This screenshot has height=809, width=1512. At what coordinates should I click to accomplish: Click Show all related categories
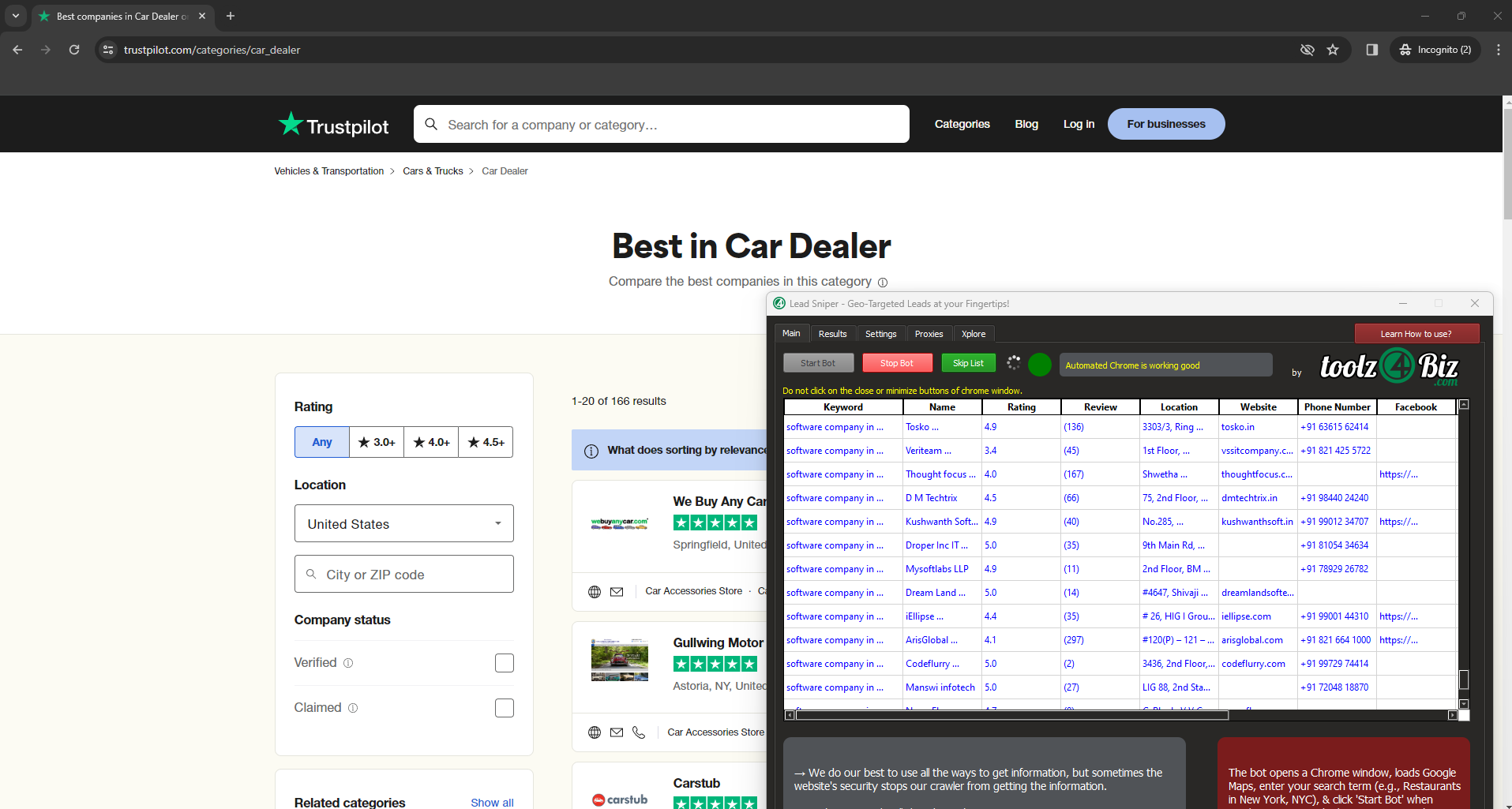(x=492, y=803)
